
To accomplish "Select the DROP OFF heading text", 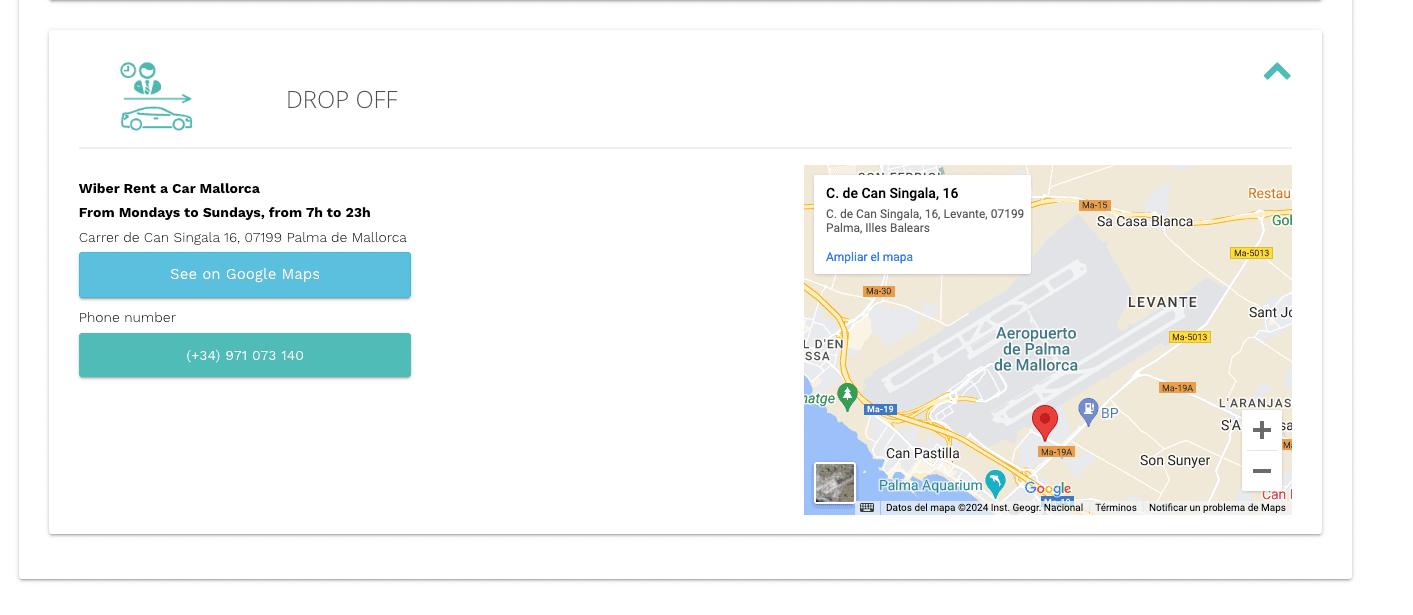I will 342,100.
